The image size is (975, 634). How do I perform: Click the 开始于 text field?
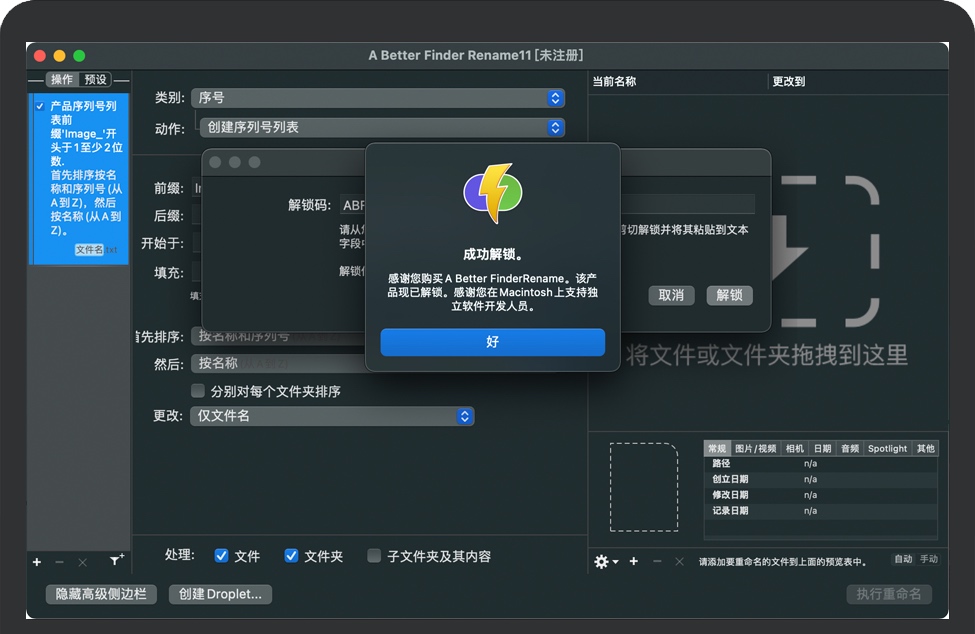[197, 243]
